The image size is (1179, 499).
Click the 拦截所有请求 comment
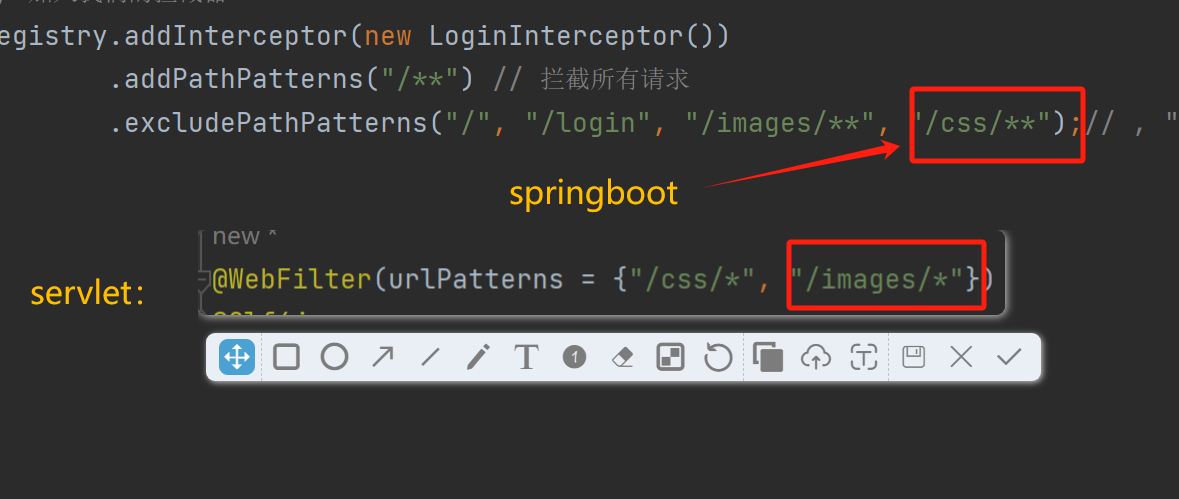[x=614, y=79]
